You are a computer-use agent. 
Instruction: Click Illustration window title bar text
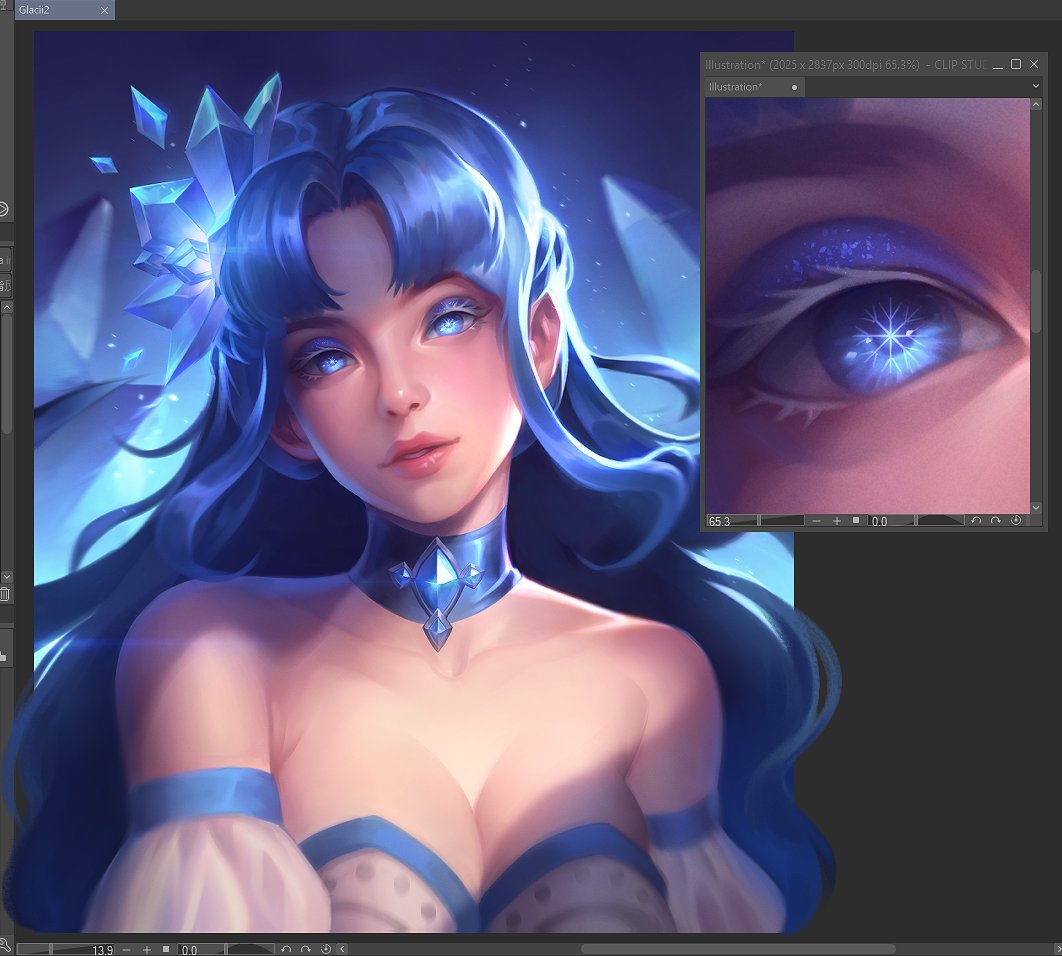846,64
